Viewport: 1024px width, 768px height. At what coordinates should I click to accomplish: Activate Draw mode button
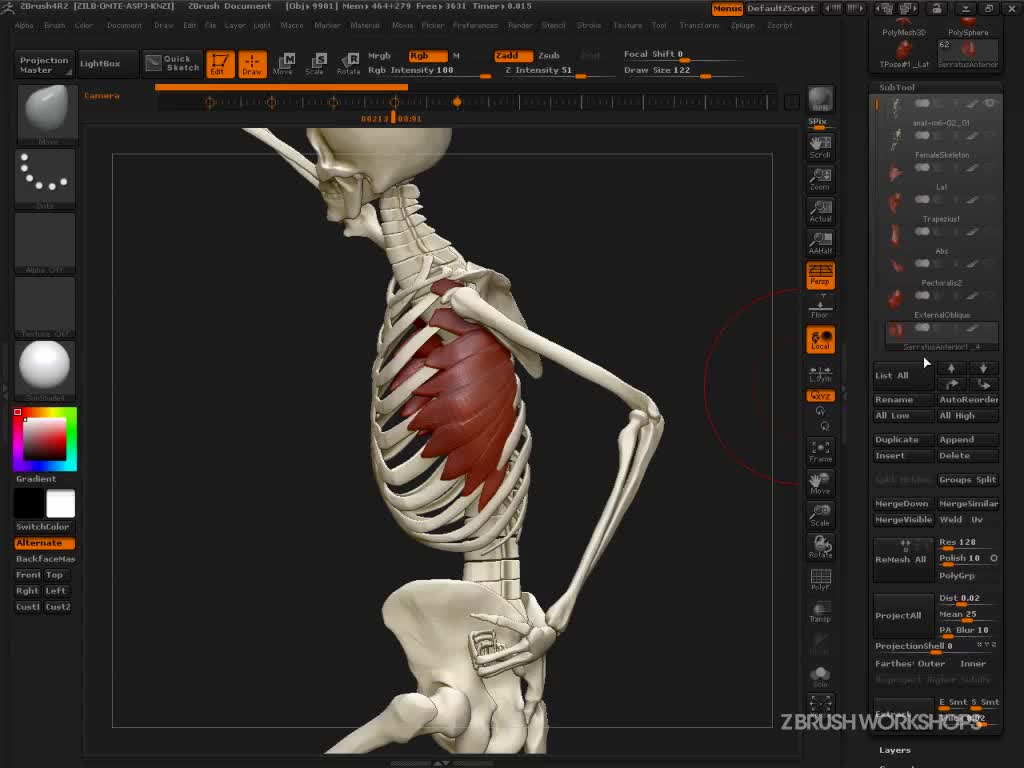tap(252, 64)
